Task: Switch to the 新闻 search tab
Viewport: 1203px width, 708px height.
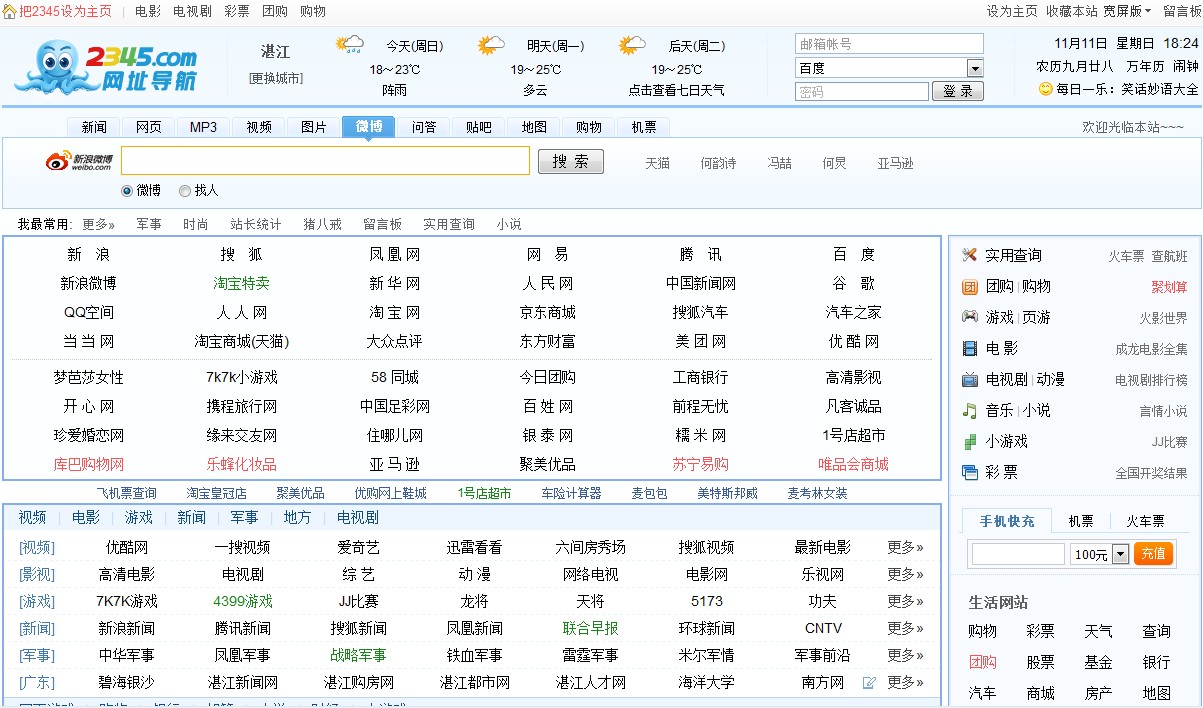Action: pyautogui.click(x=94, y=127)
